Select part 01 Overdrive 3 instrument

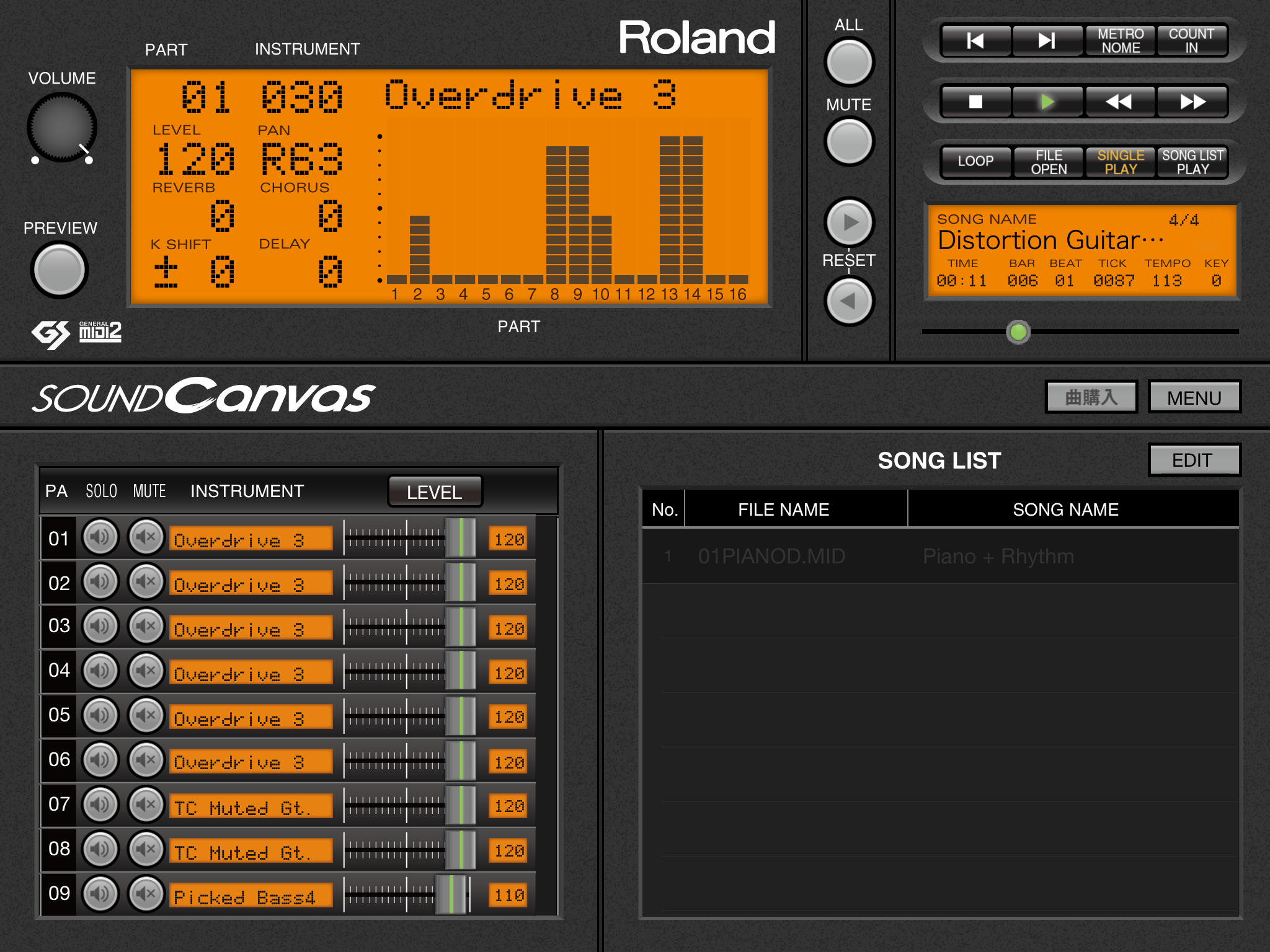251,539
